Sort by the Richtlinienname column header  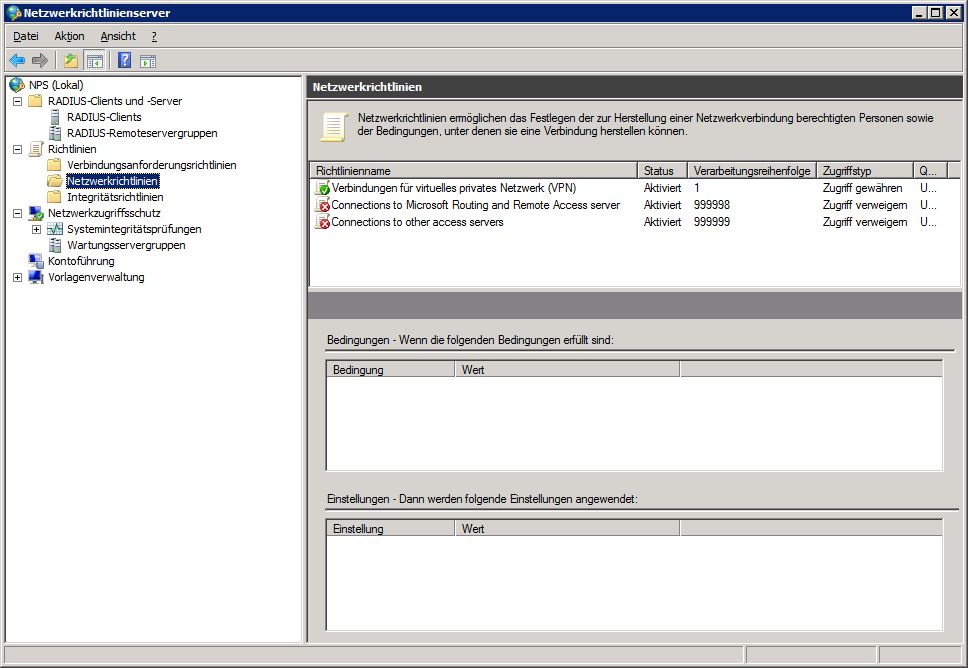472,171
